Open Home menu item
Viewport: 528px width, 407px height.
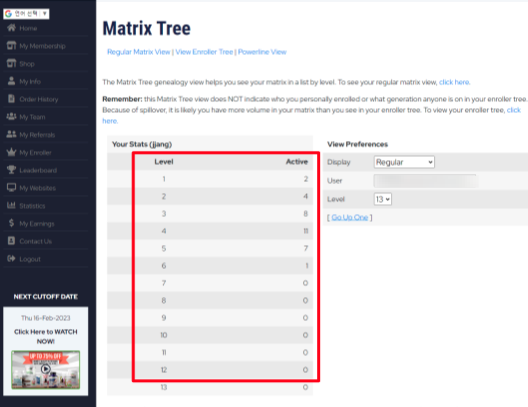click(28, 28)
